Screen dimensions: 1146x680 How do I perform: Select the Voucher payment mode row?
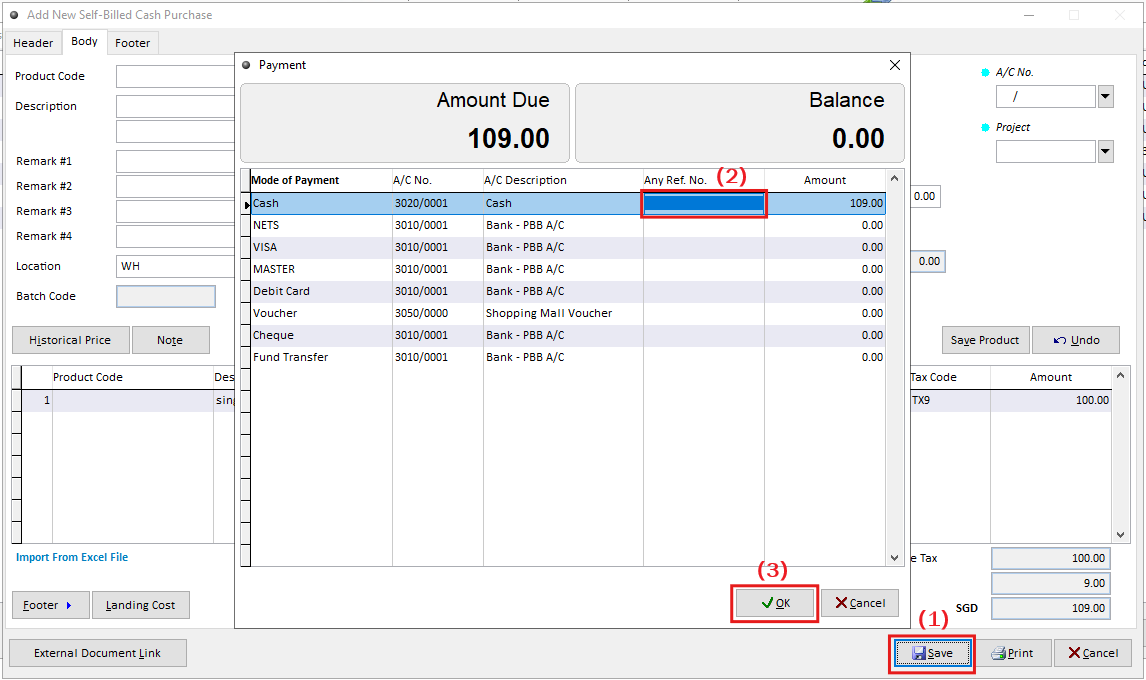click(x=567, y=313)
